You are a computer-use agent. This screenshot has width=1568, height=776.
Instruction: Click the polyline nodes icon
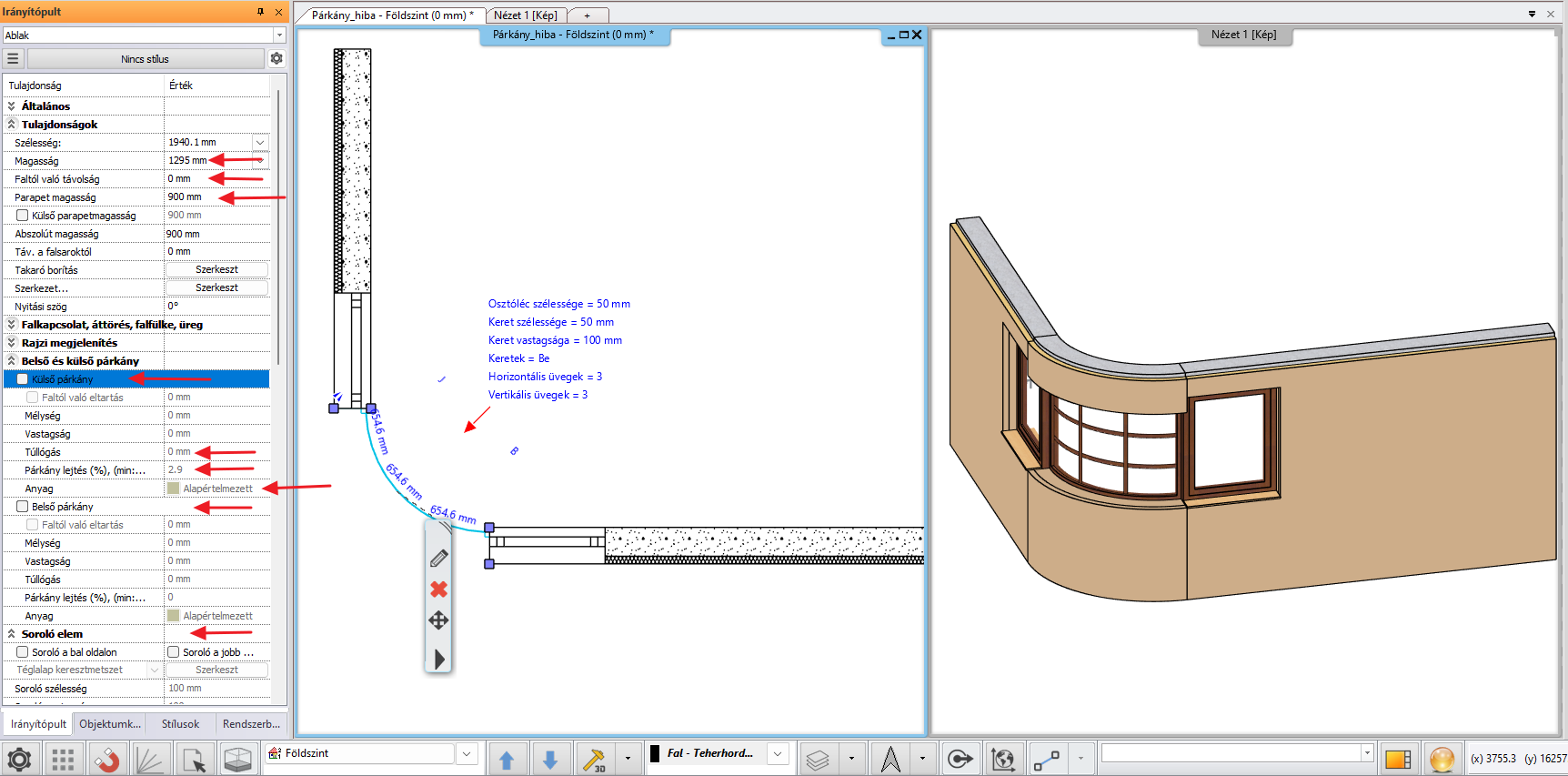coord(1047,759)
